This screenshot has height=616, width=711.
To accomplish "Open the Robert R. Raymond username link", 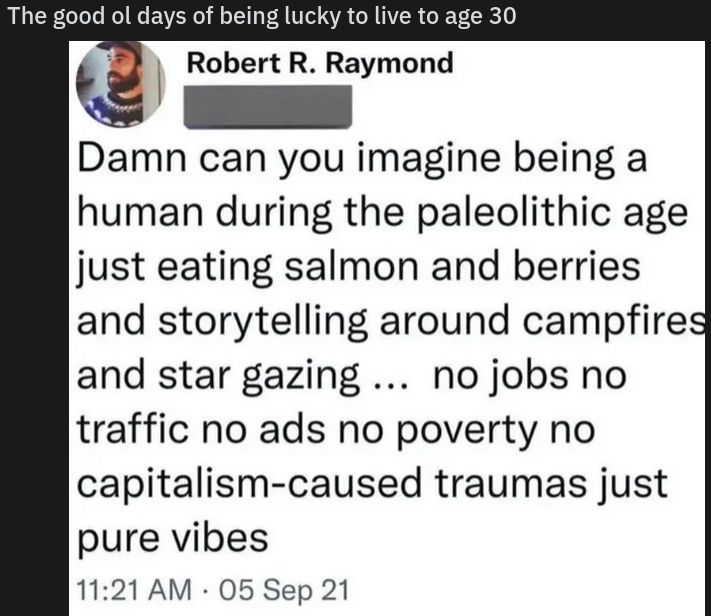I will [x=320, y=63].
